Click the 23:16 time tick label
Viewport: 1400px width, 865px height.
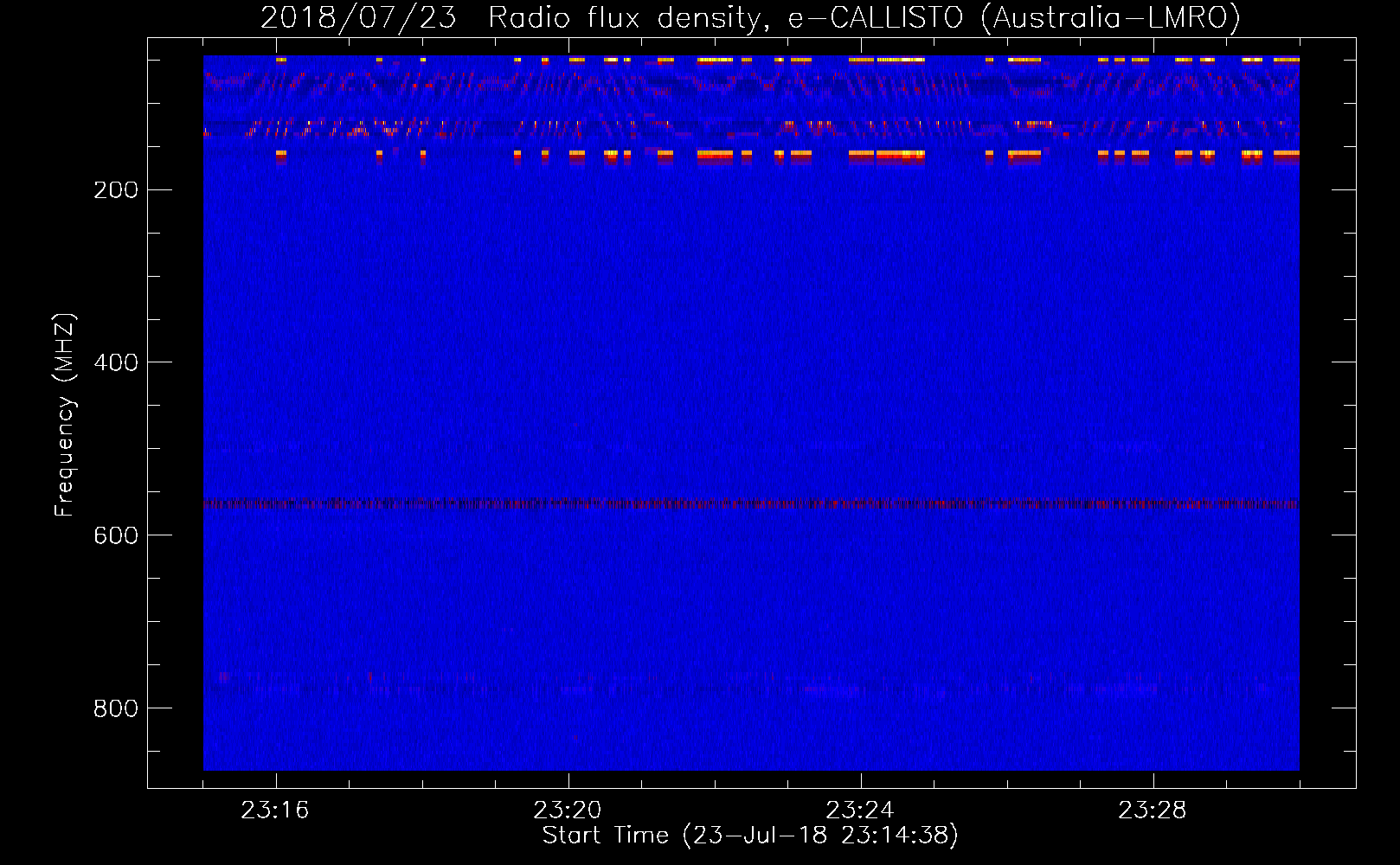(x=275, y=810)
